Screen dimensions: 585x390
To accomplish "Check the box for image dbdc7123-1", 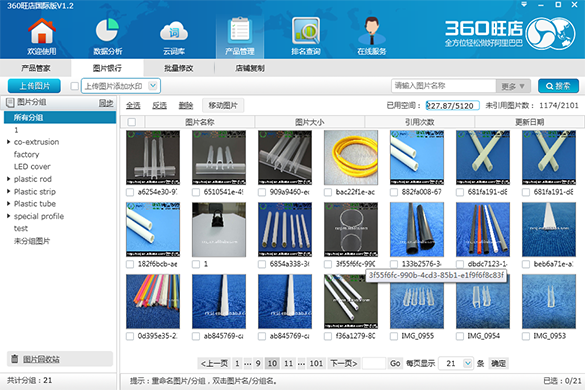I will [460, 264].
